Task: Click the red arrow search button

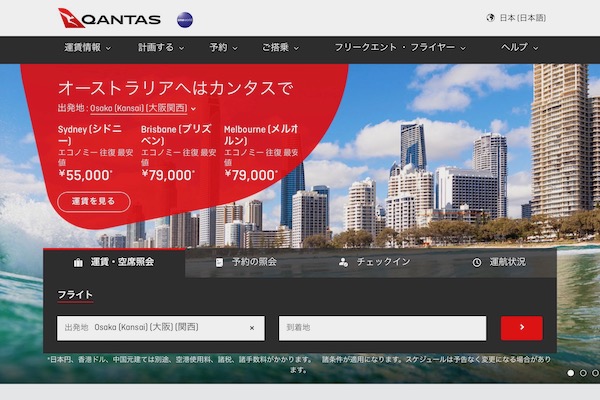Action: [522, 328]
